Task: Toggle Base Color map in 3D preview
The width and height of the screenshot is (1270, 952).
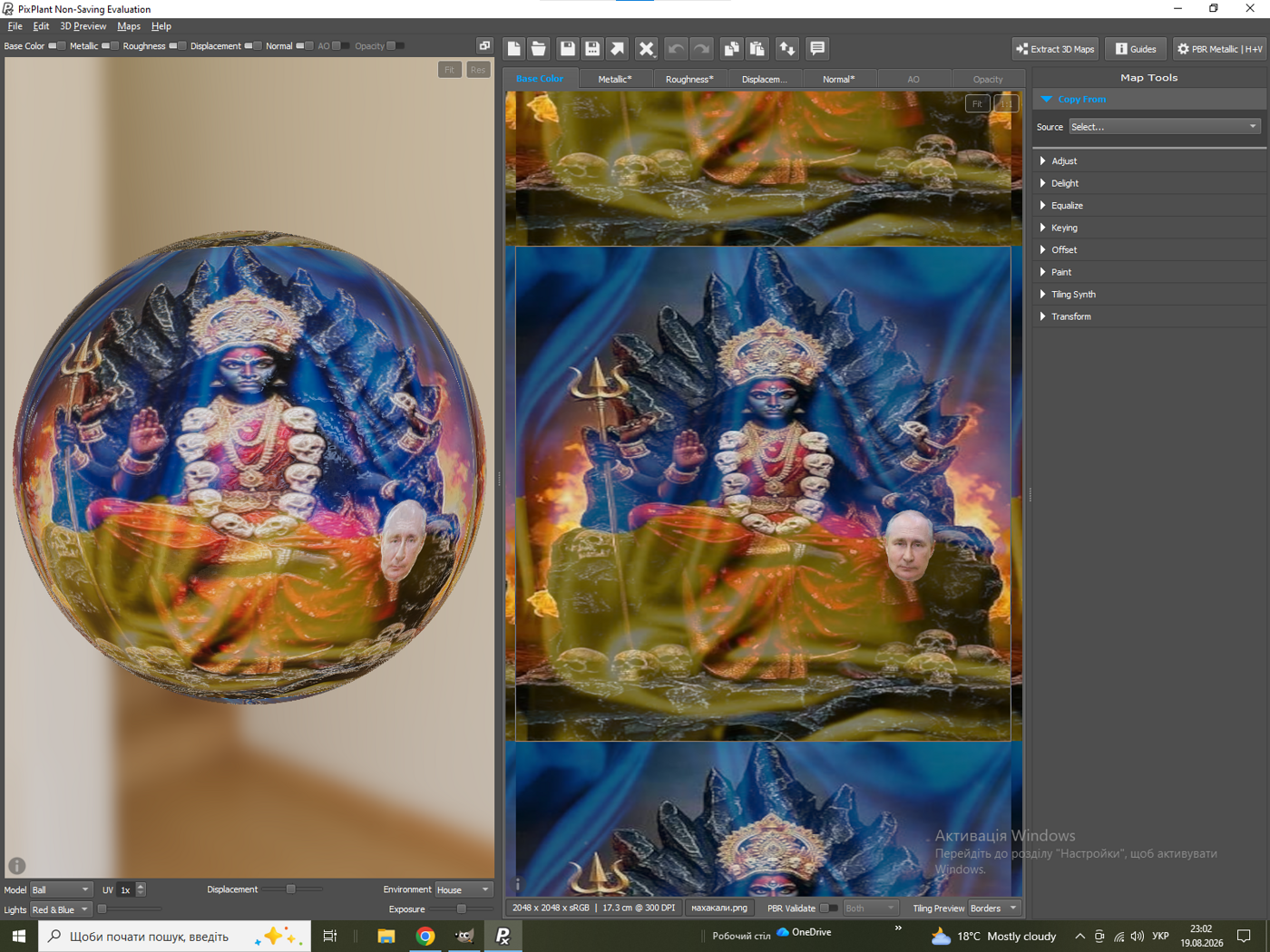Action: click(x=56, y=46)
